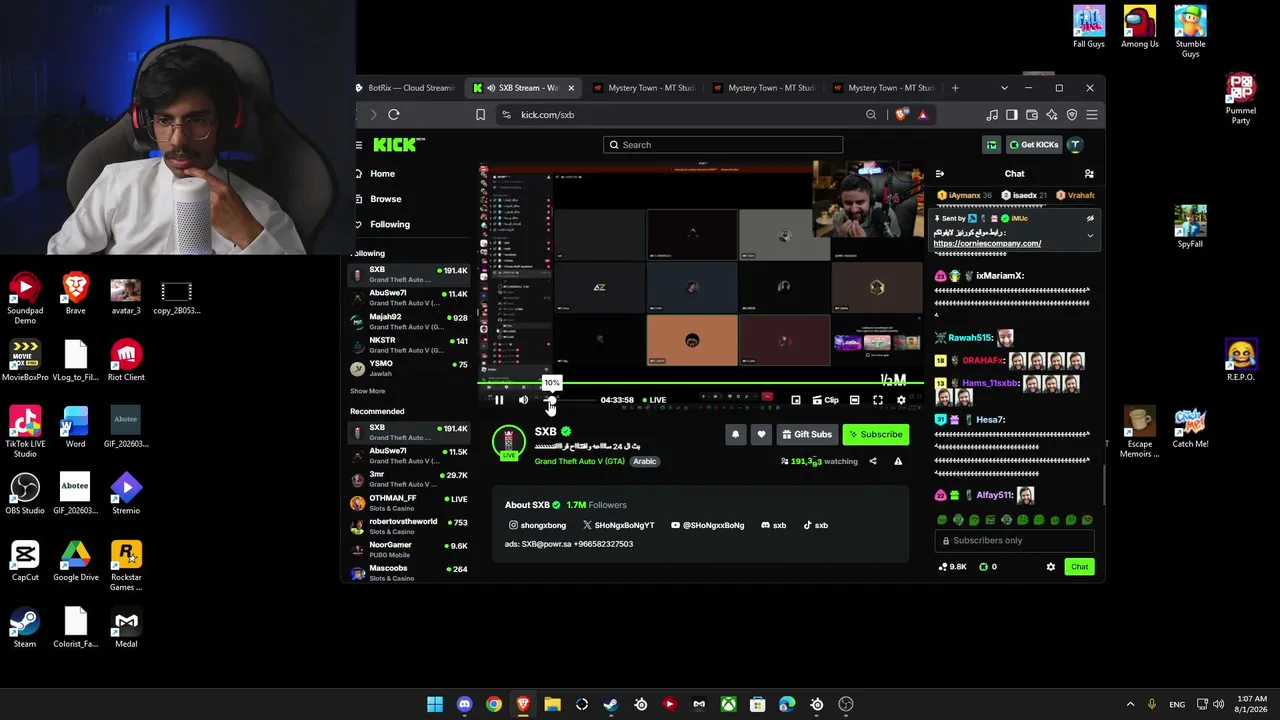Show hidden system tray icons
This screenshot has width=1280, height=720.
[x=1130, y=704]
